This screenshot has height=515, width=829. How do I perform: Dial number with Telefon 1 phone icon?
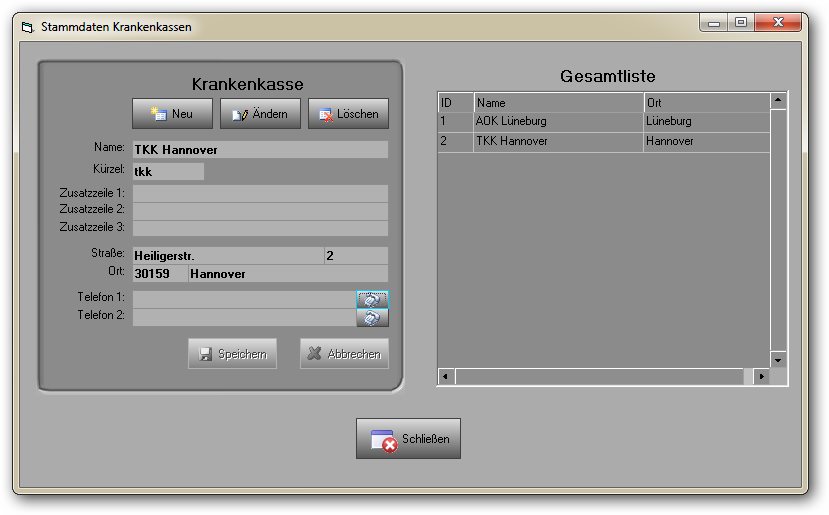pyautogui.click(x=372, y=299)
